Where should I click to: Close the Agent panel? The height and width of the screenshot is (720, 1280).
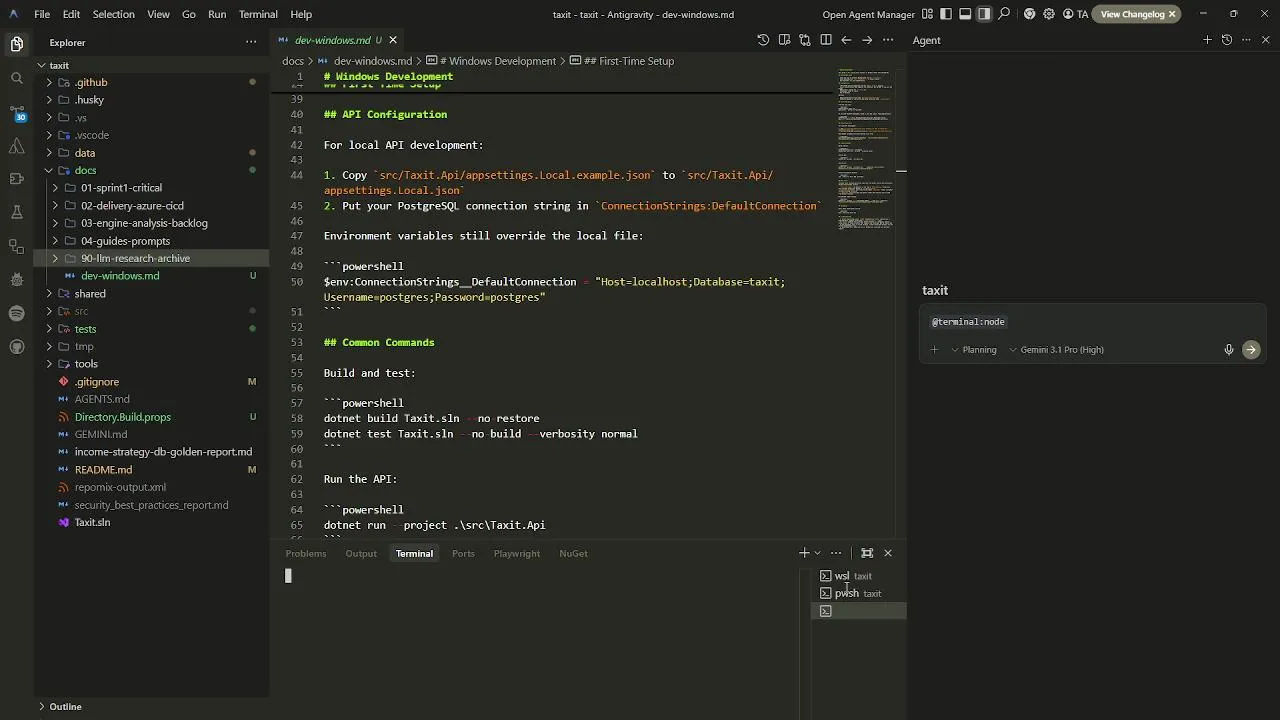point(1266,40)
